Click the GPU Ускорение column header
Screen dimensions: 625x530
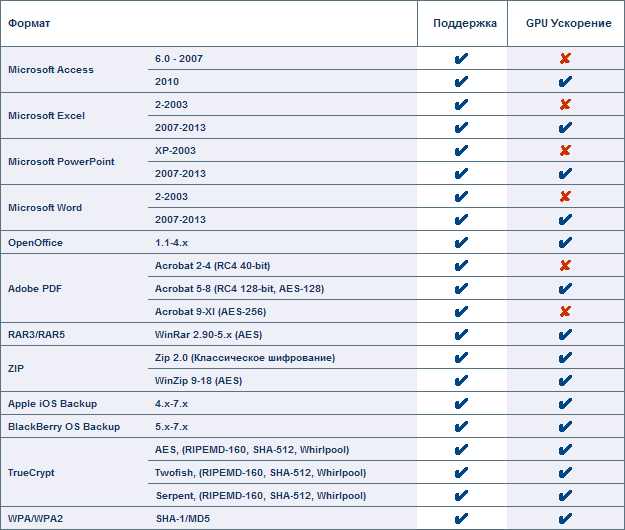coord(568,23)
